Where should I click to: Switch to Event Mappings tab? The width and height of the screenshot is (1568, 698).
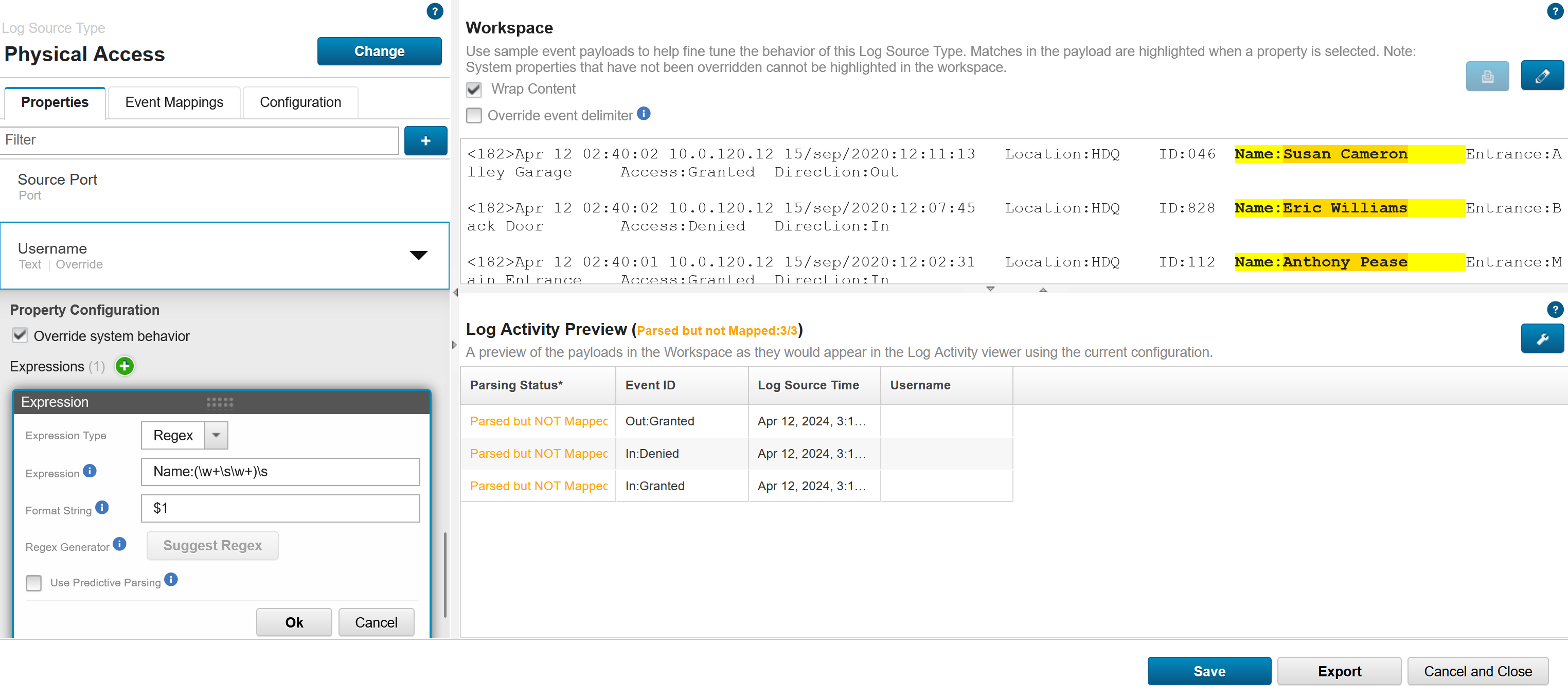(x=174, y=102)
